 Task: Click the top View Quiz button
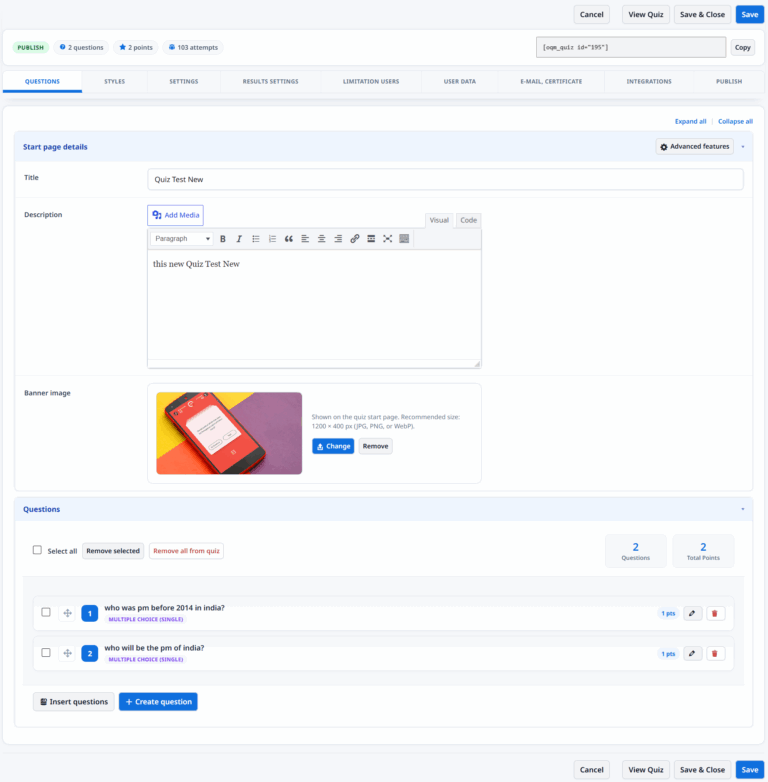click(646, 14)
